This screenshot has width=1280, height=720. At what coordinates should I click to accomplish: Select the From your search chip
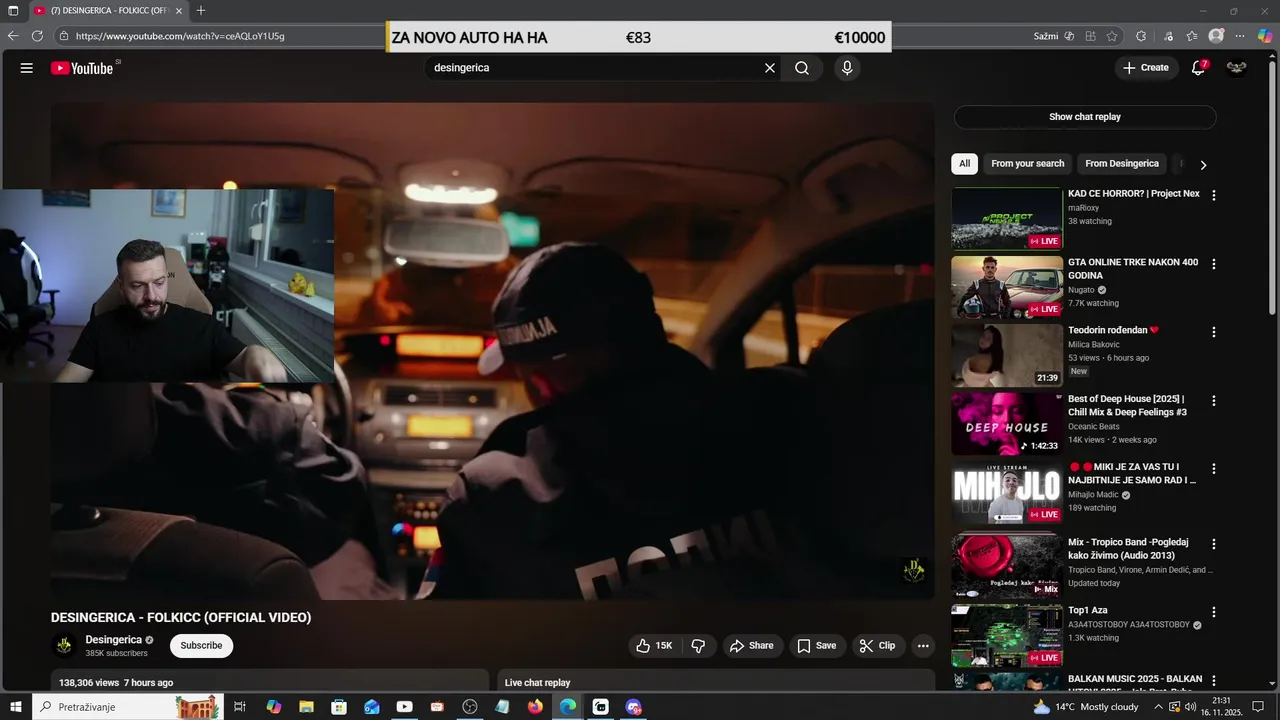[1028, 164]
